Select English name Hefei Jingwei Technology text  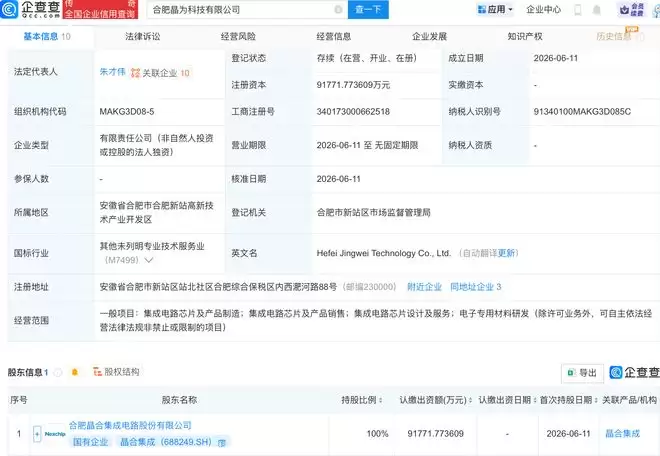coord(383,253)
